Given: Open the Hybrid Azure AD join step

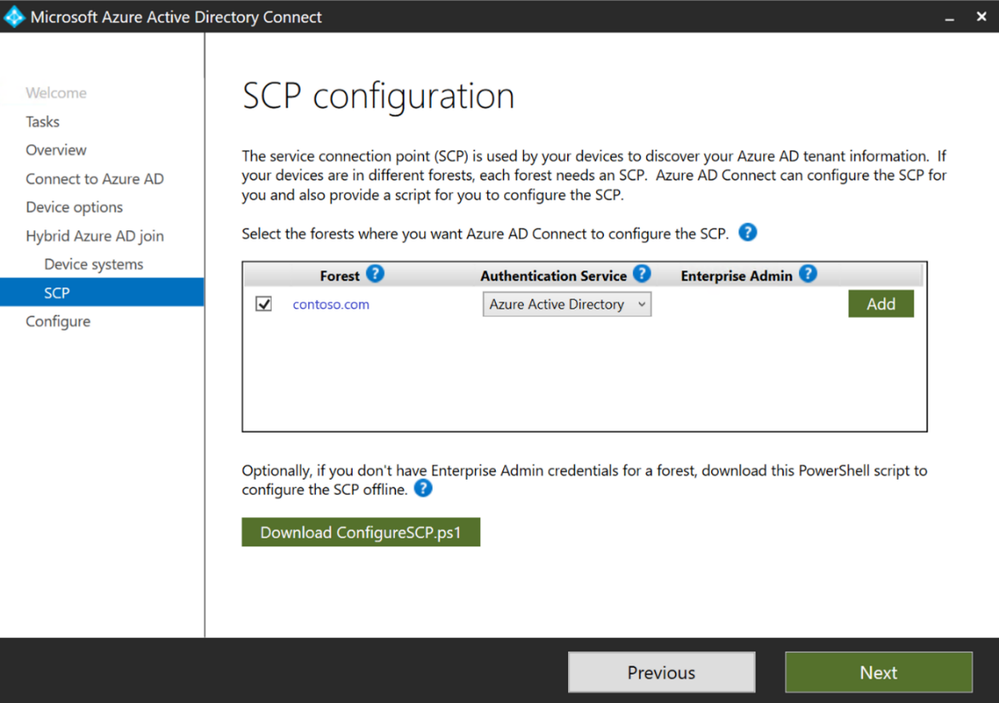Looking at the screenshot, I should click(95, 236).
